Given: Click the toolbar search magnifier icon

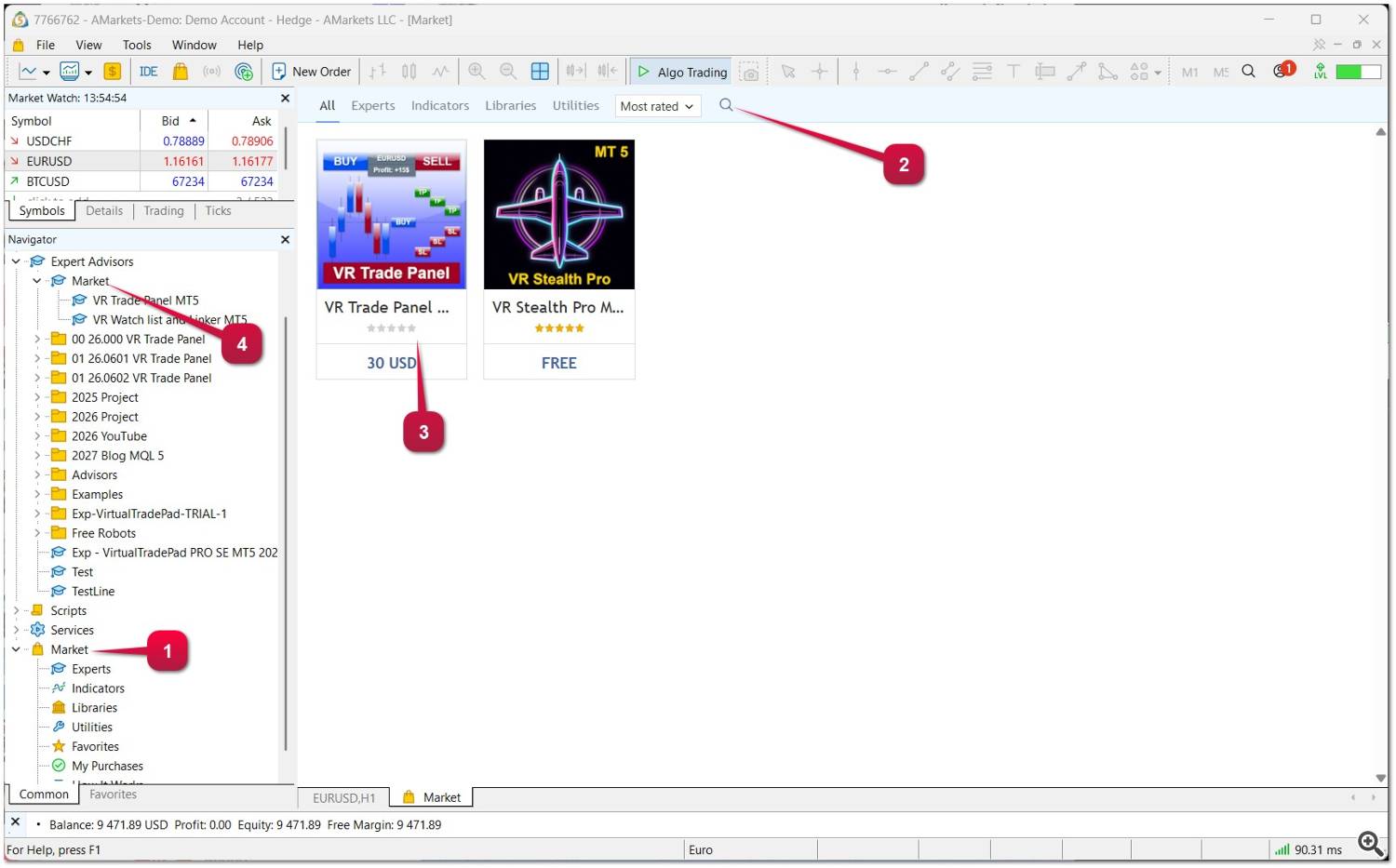Looking at the screenshot, I should (1249, 72).
